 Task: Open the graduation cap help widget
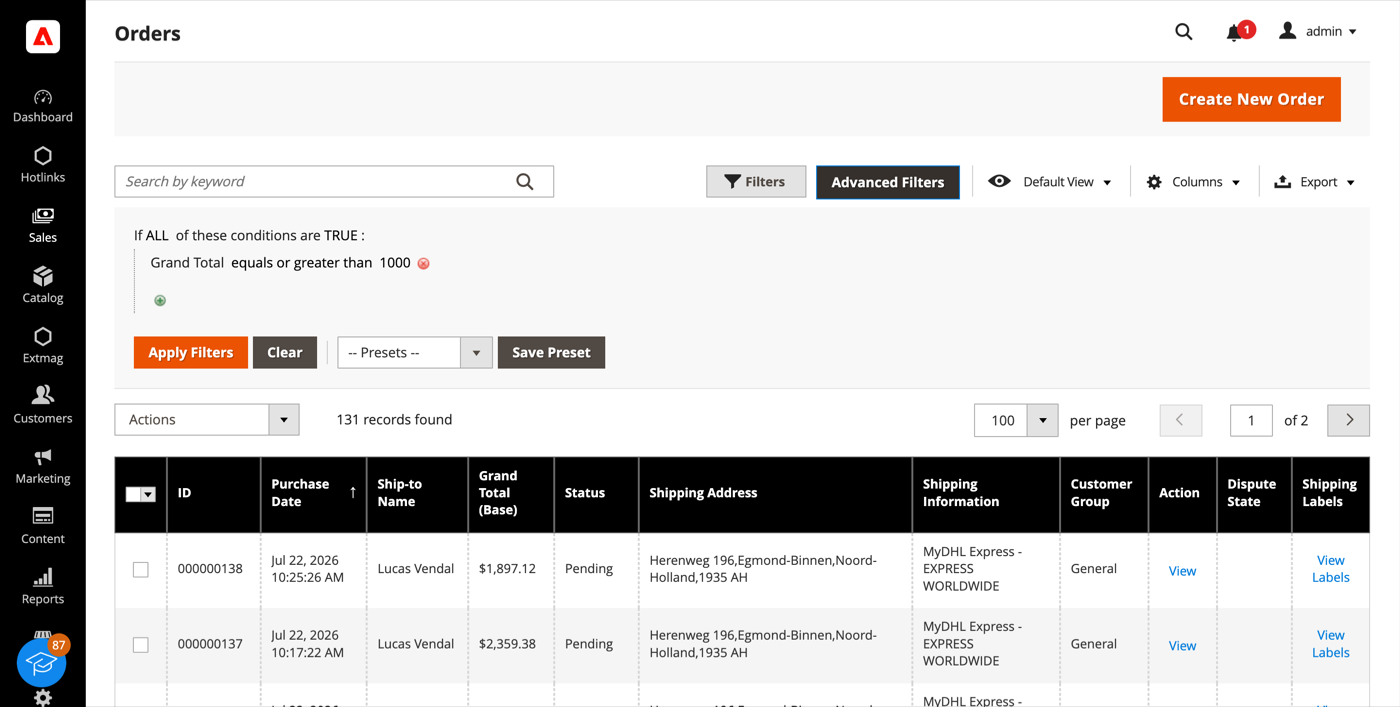pyautogui.click(x=41, y=662)
